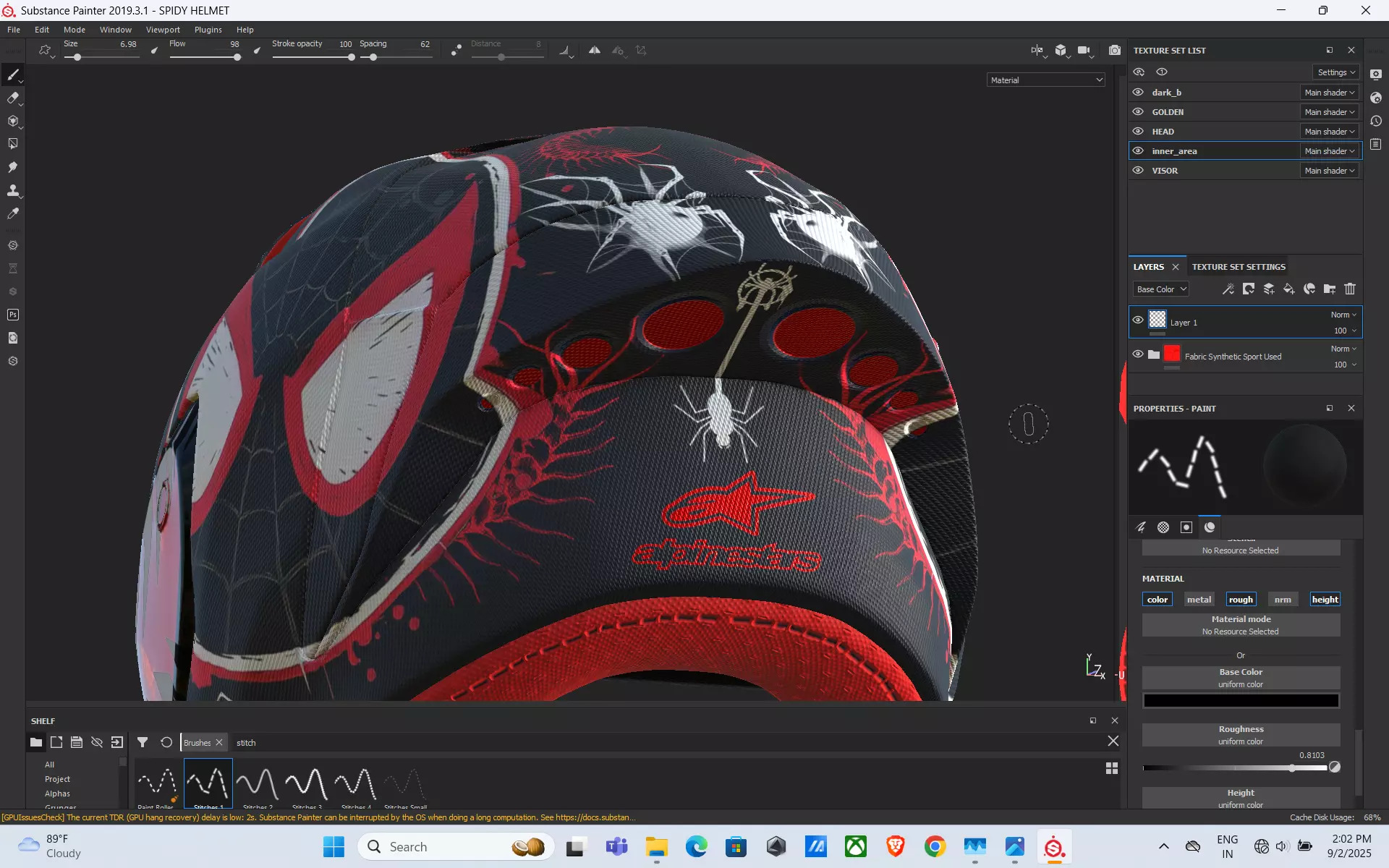Switch shelf to grid view icon

(1112, 768)
